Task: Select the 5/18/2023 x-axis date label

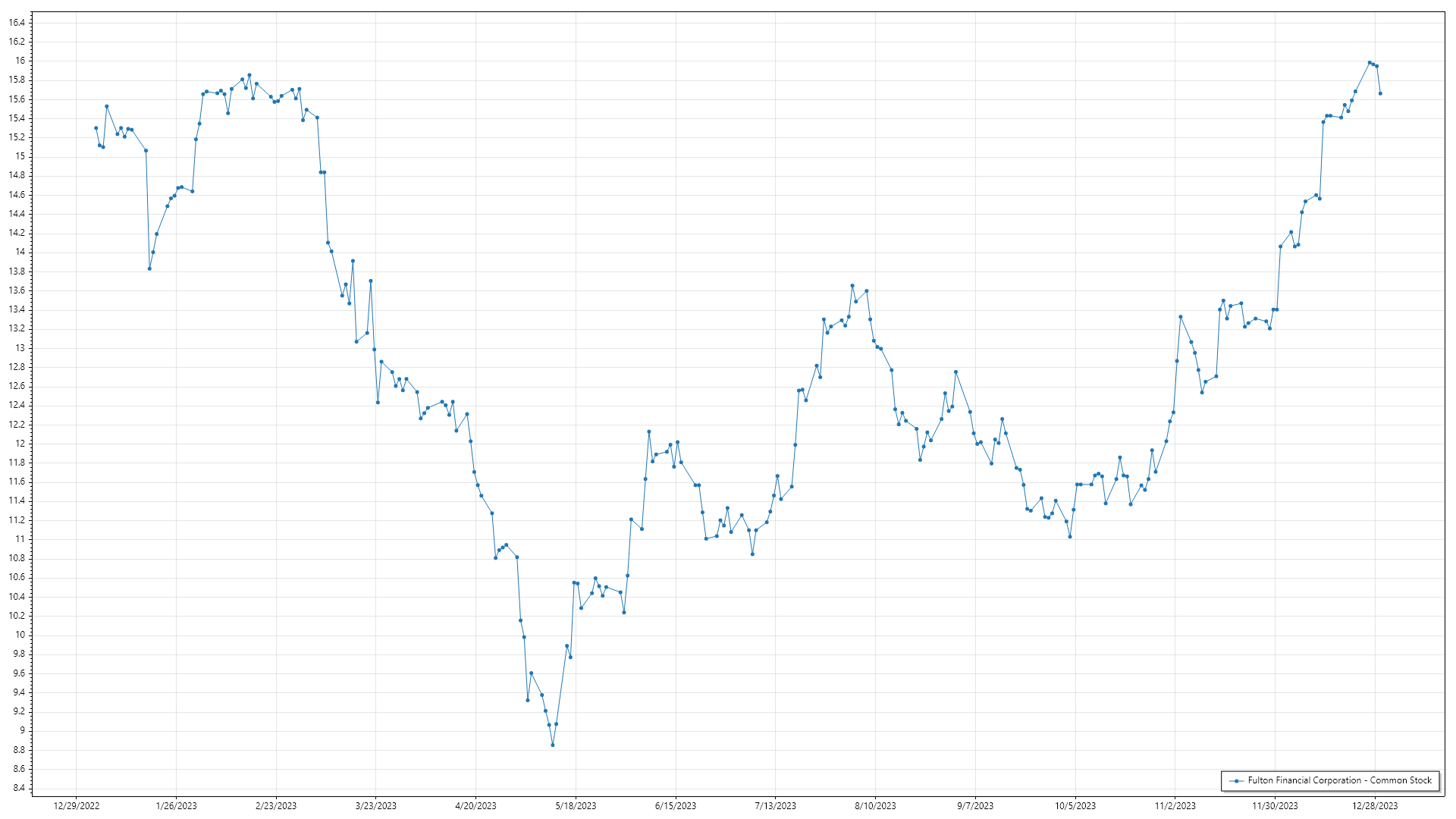Action: 576,805
